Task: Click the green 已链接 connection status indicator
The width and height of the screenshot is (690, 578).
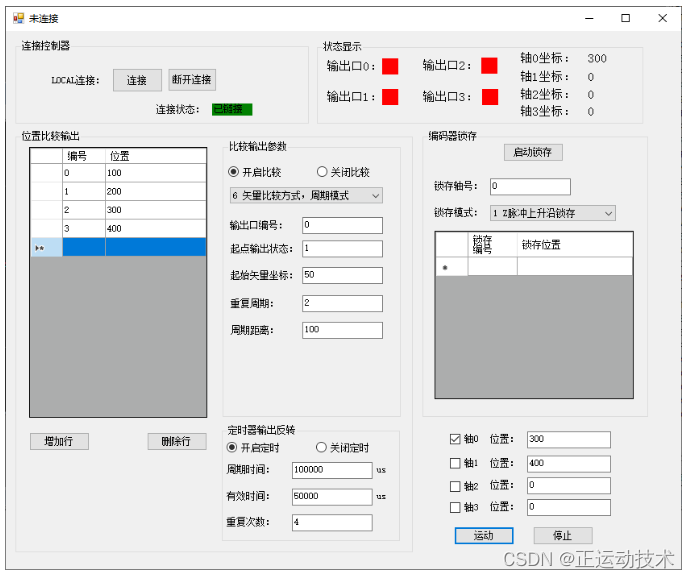Action: (232, 109)
